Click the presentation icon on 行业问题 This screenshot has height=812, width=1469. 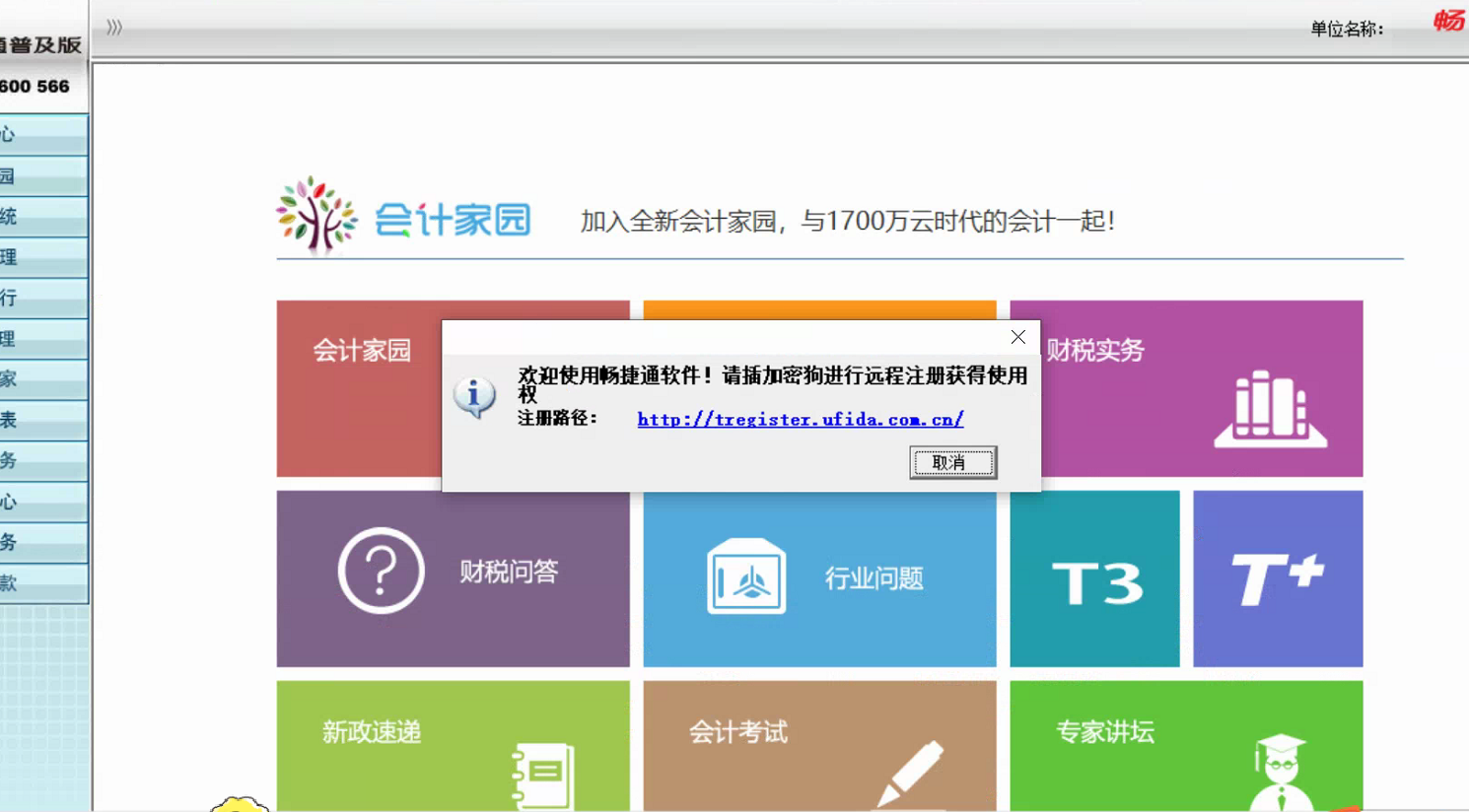pyautogui.click(x=746, y=576)
